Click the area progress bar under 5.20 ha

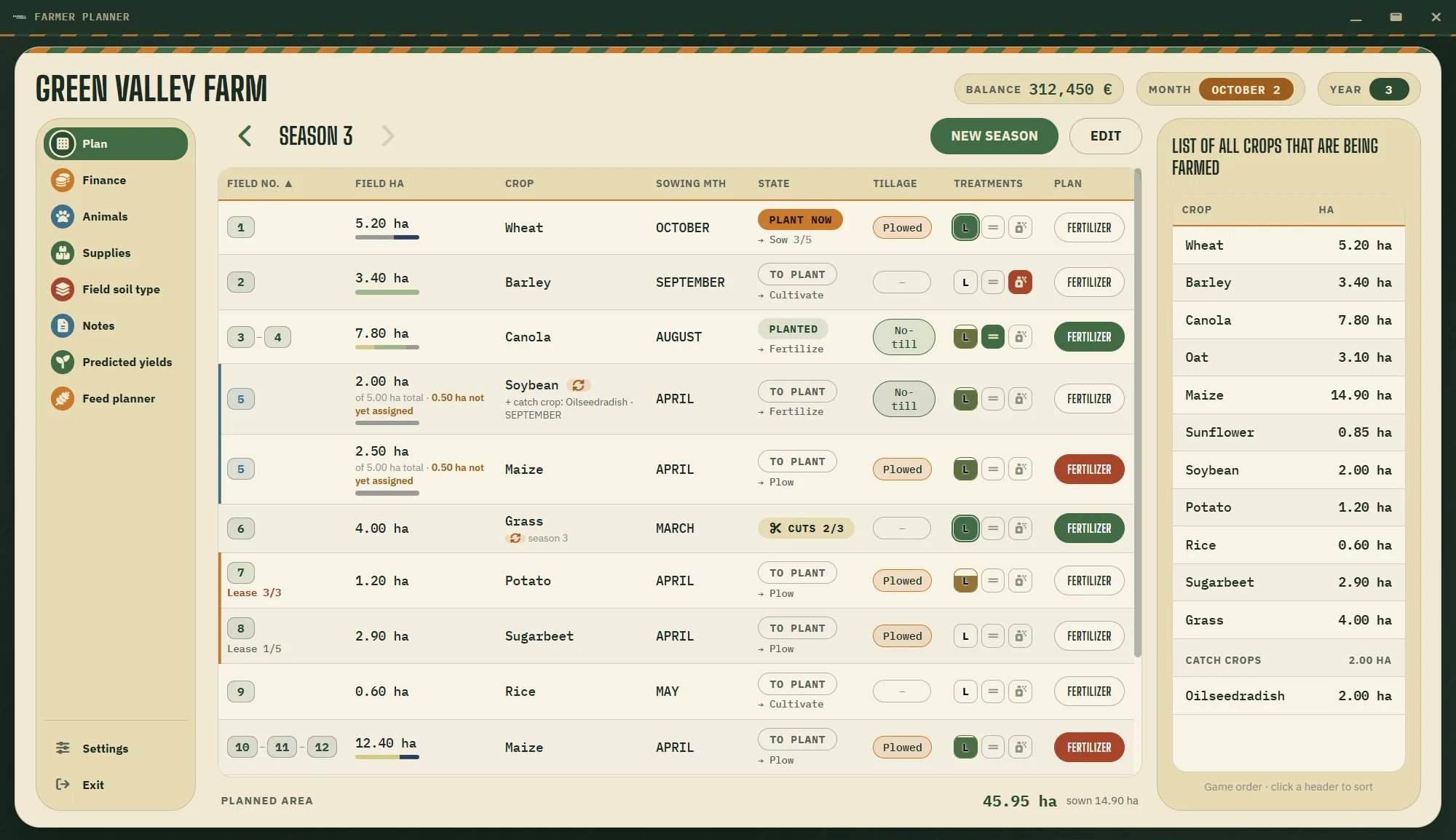(387, 237)
